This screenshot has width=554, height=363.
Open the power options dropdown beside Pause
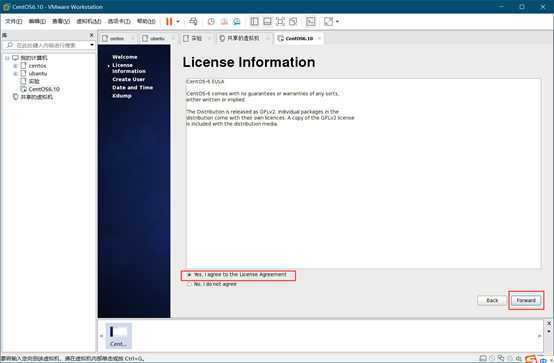[178, 22]
